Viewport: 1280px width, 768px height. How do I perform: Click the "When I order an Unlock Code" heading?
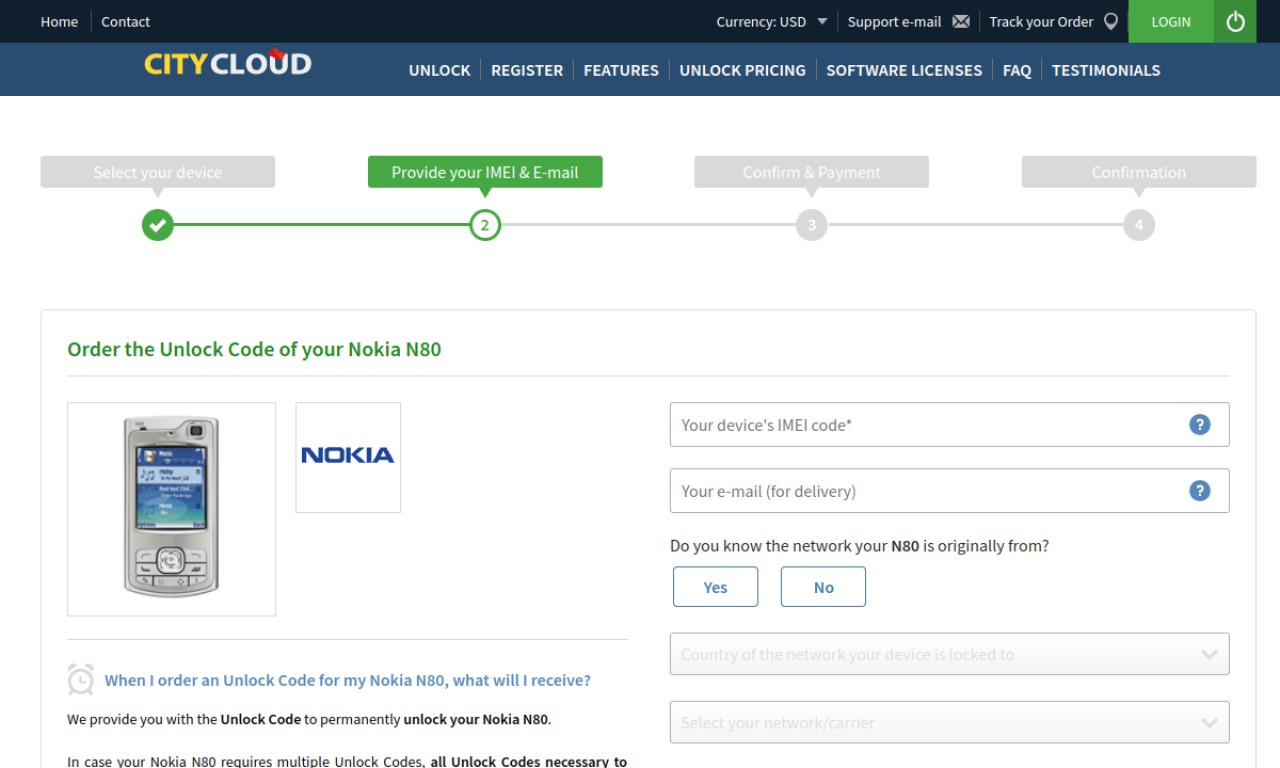click(x=347, y=680)
